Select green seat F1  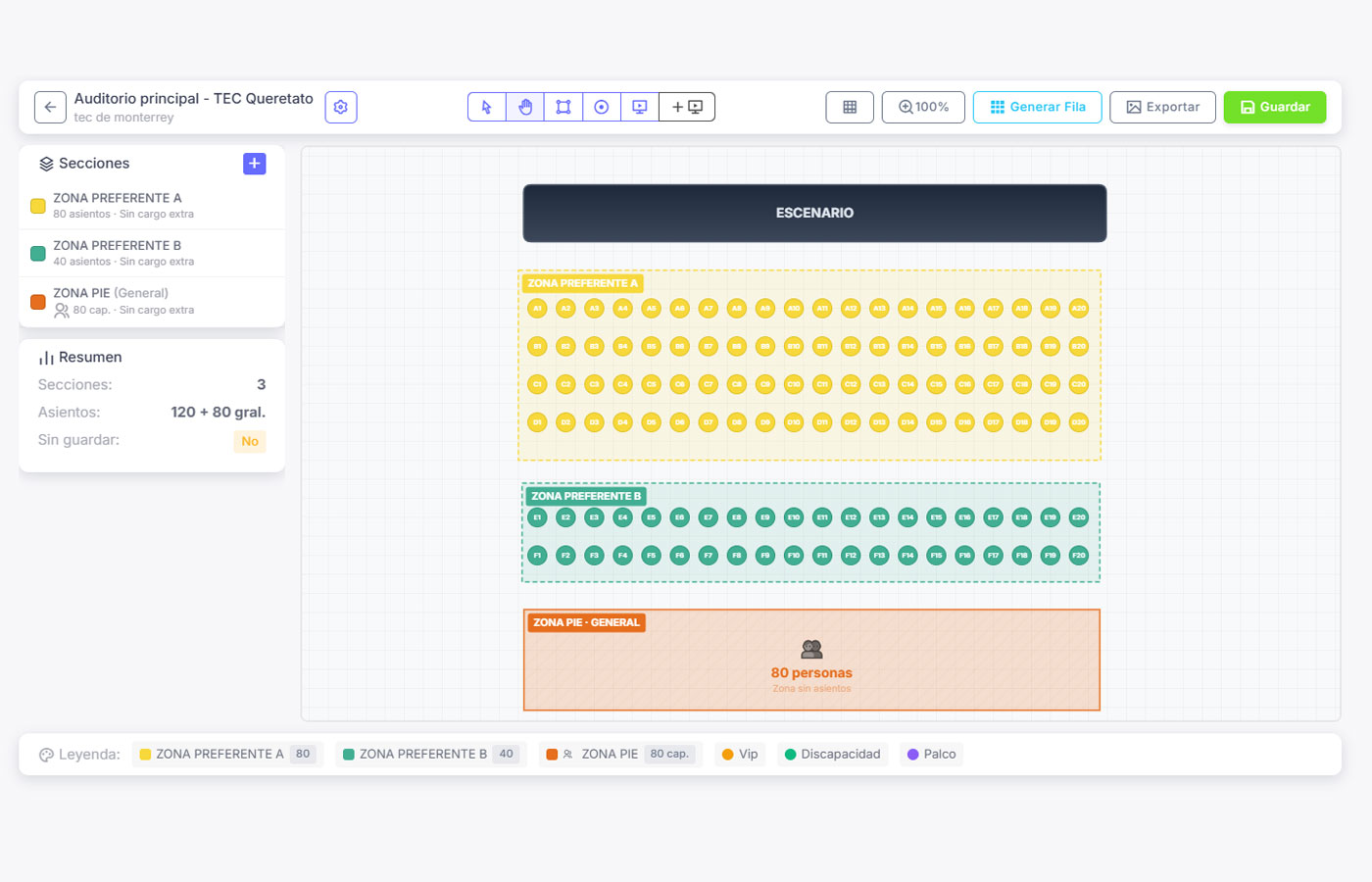coord(537,556)
